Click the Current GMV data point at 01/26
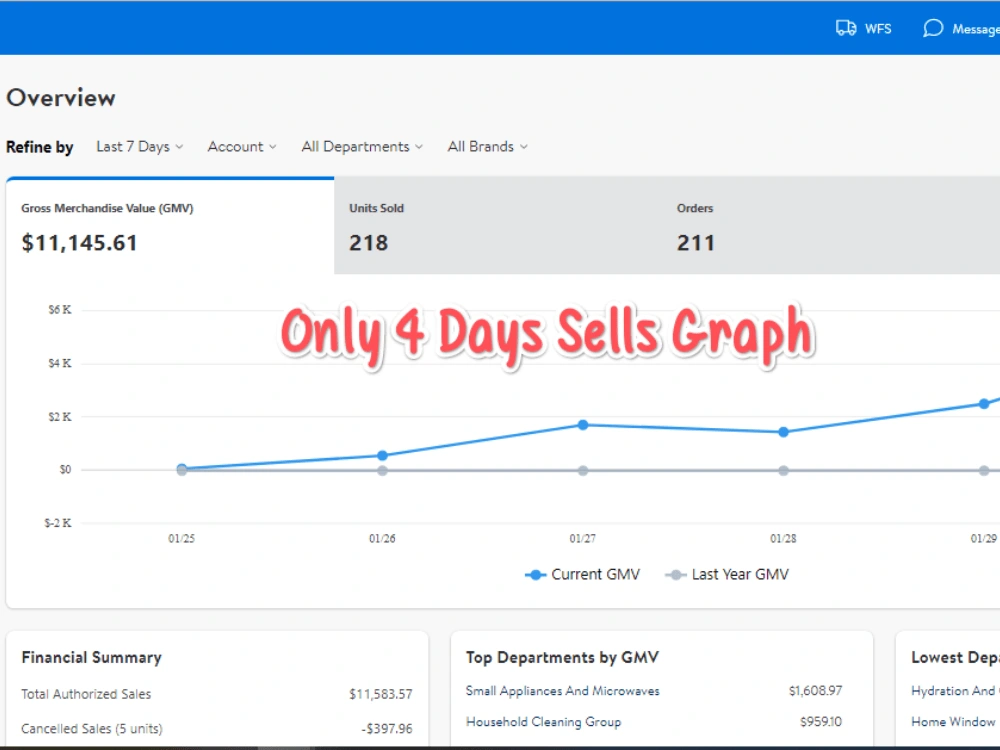The height and width of the screenshot is (750, 1000). [x=382, y=455]
